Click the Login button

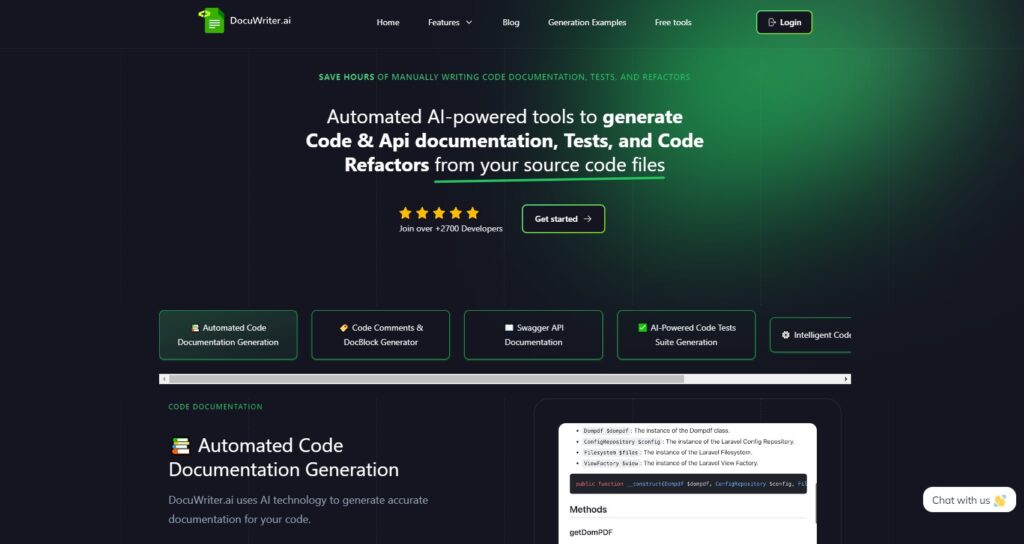click(784, 22)
